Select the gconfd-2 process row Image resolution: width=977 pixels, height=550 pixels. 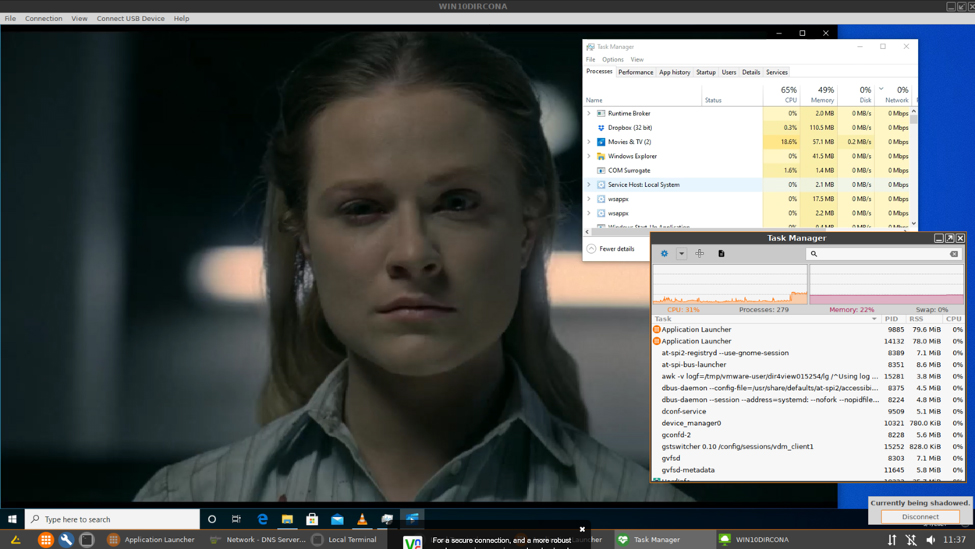[808, 435]
